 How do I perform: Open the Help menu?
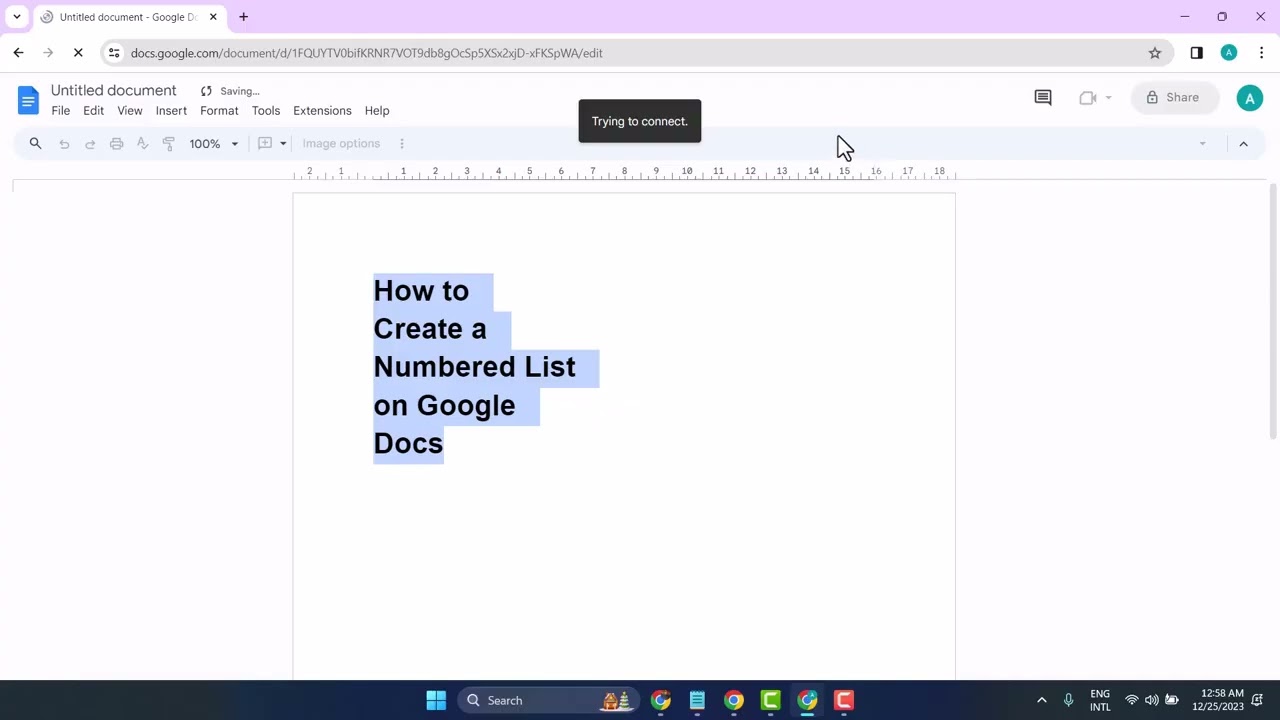tap(377, 111)
